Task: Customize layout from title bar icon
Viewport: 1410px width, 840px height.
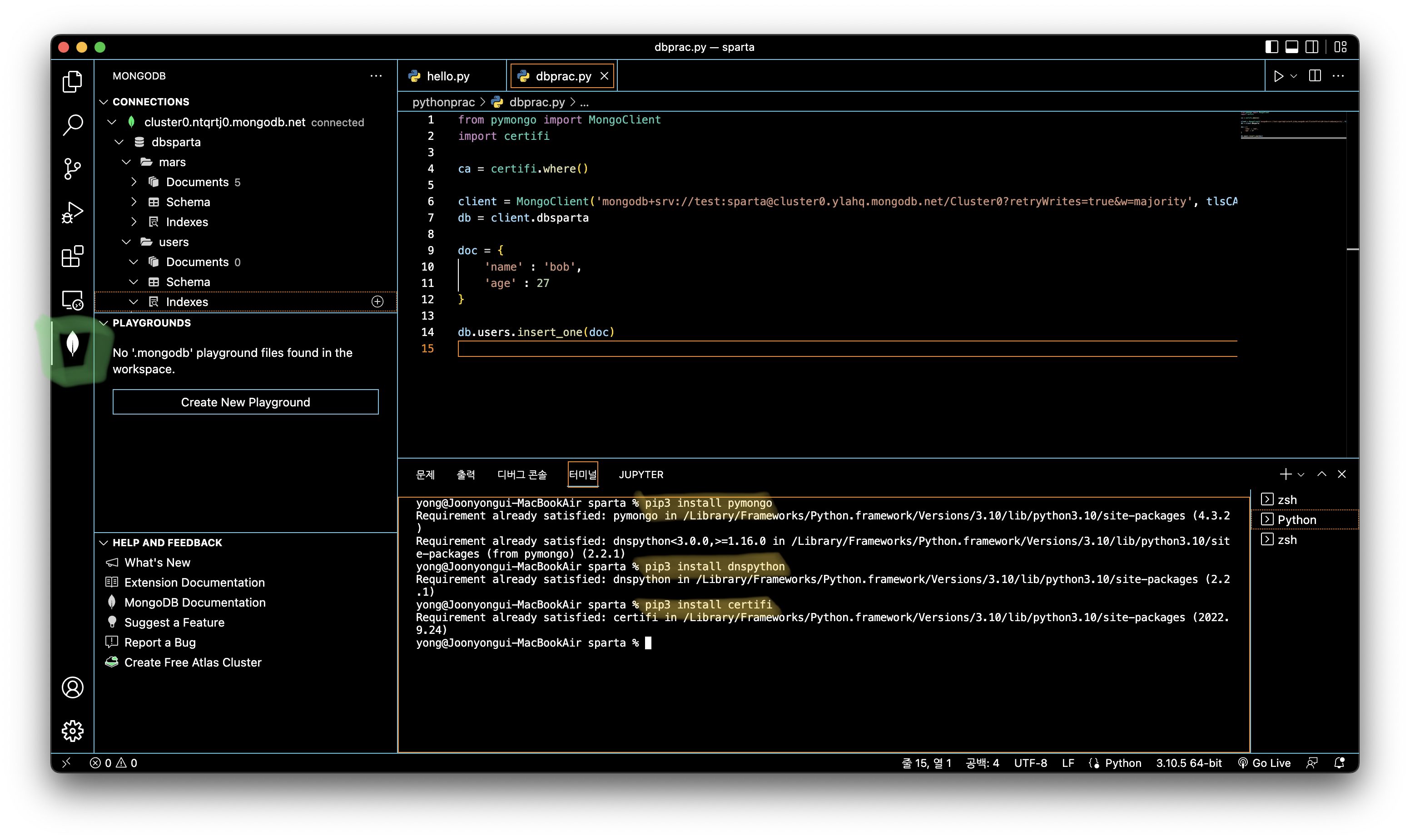Action: [1340, 47]
